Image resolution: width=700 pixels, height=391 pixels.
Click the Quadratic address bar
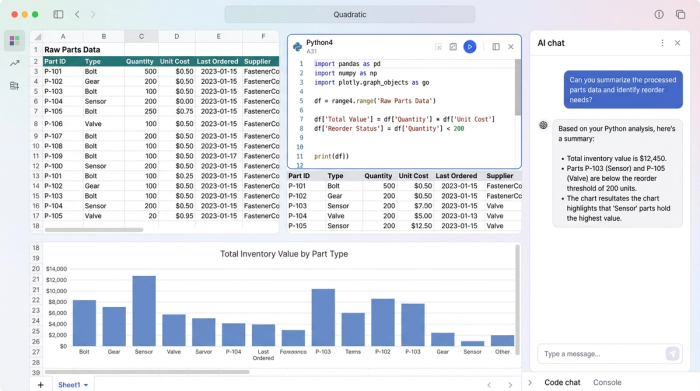(x=350, y=14)
